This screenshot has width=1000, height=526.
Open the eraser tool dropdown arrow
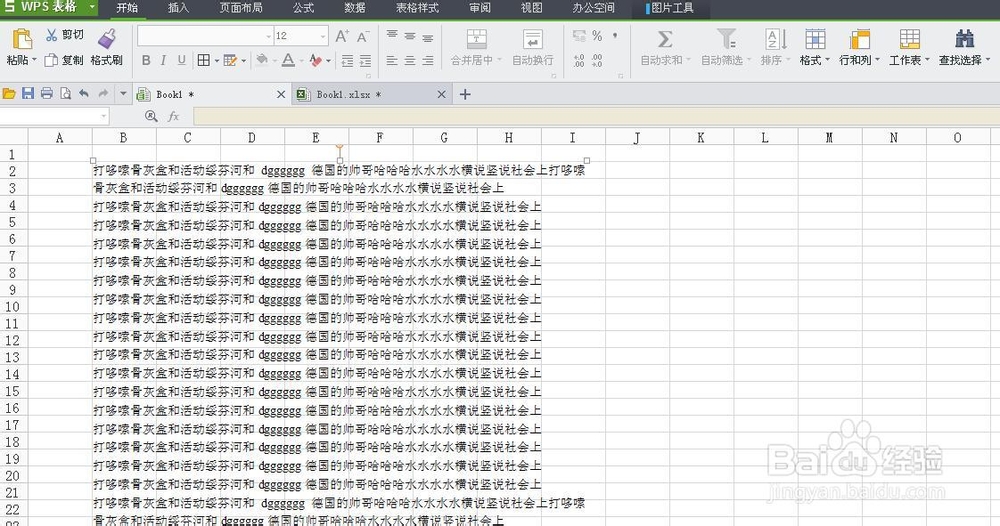coord(328,61)
